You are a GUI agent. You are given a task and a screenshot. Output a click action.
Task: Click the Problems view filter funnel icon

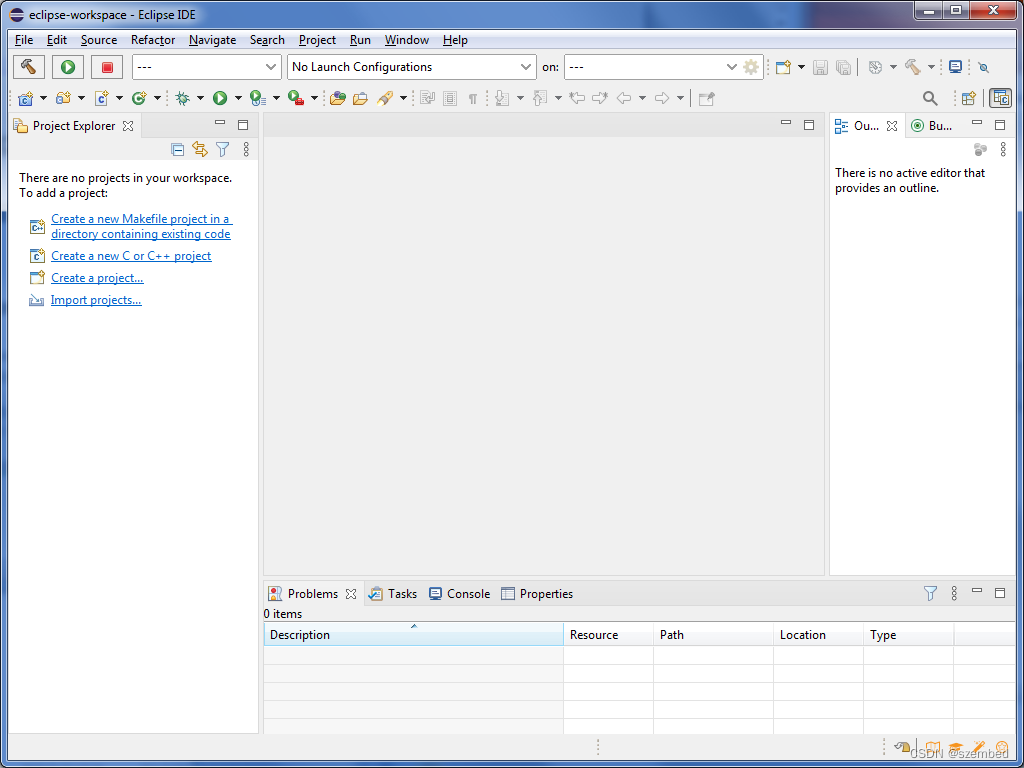click(931, 593)
